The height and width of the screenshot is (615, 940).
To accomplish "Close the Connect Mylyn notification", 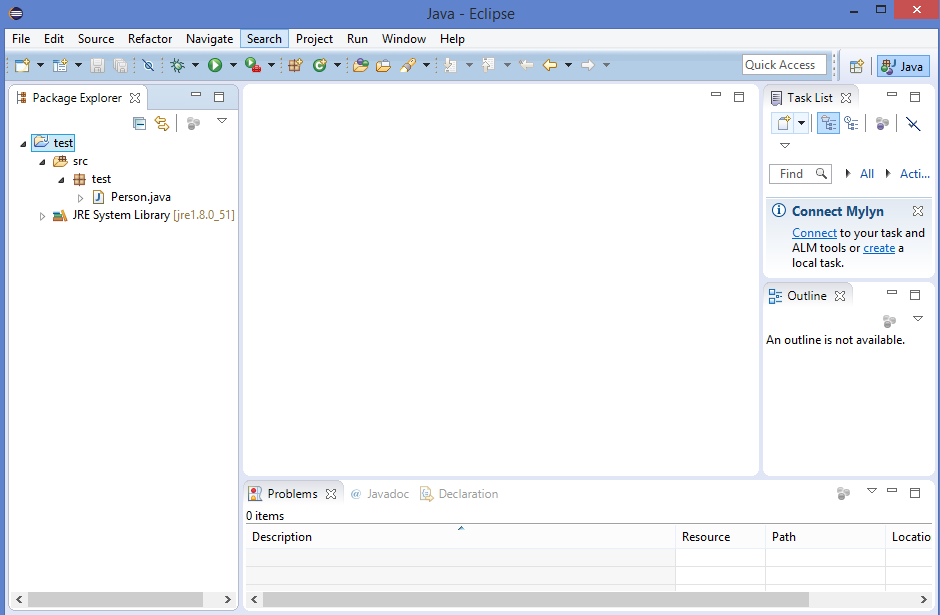I will [x=918, y=211].
